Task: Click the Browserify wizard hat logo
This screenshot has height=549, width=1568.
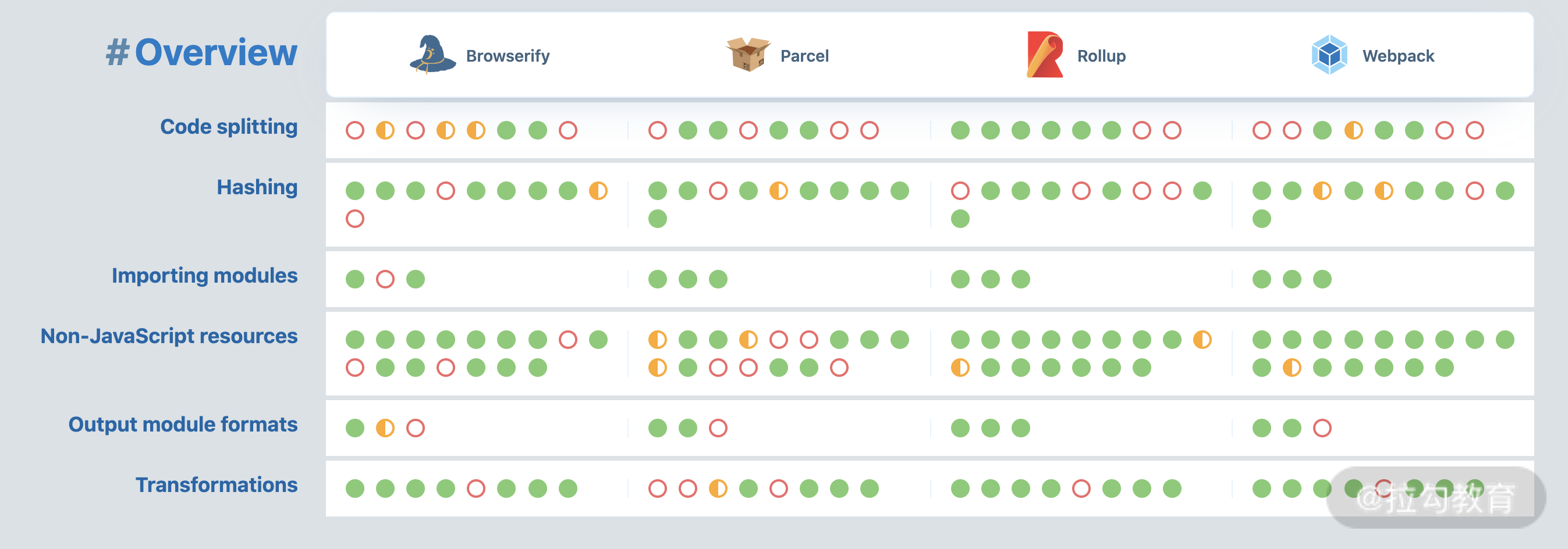Action: coord(432,55)
